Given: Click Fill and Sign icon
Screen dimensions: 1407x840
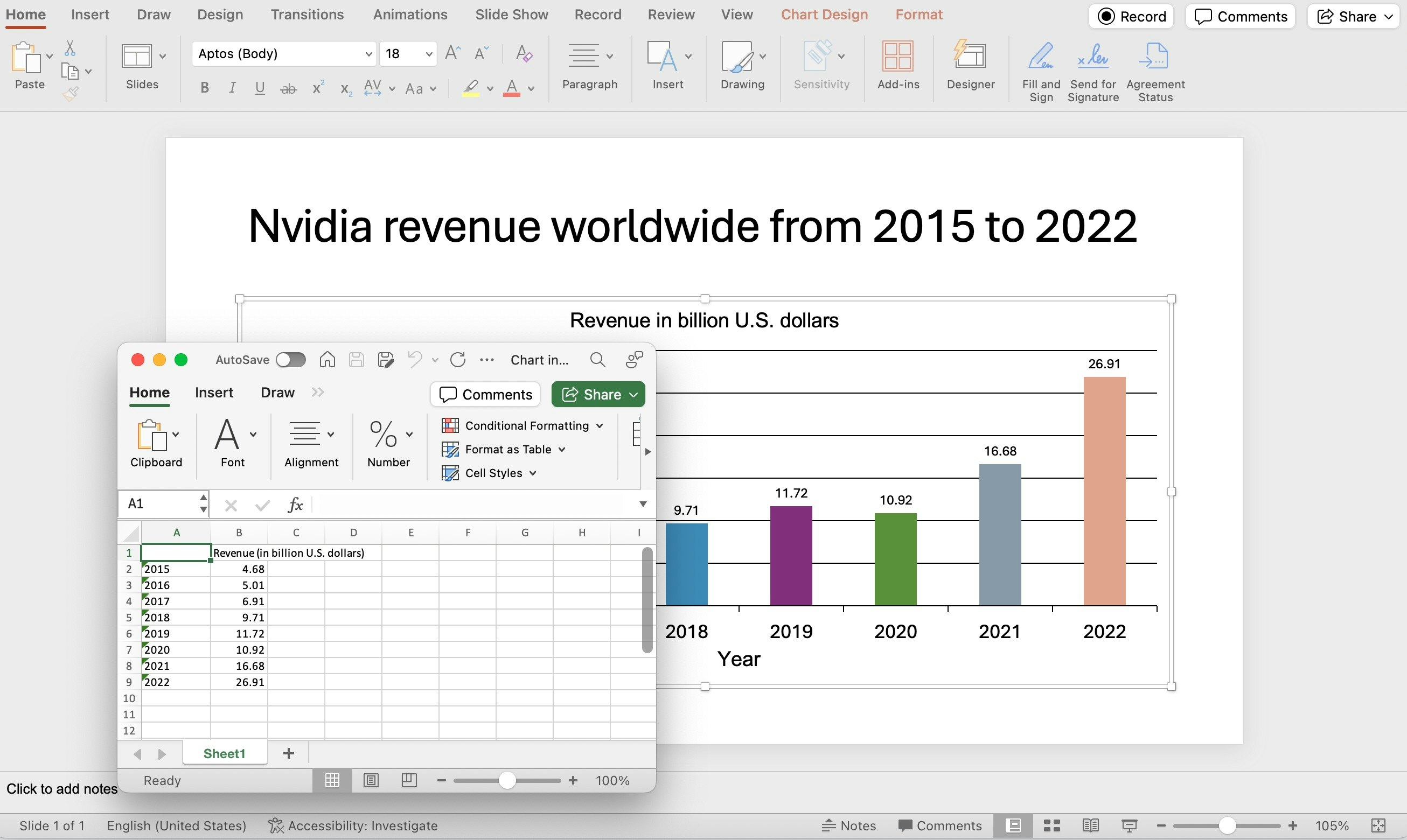Looking at the screenshot, I should point(1041,57).
